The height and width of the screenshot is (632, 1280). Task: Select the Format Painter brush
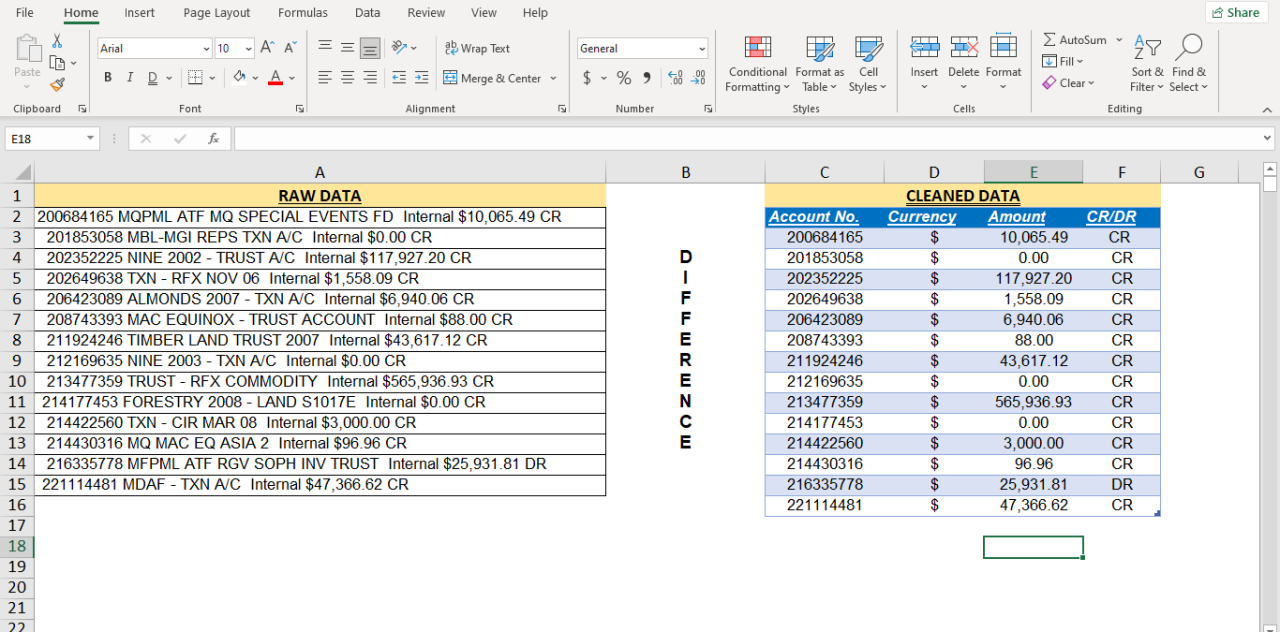coord(57,85)
